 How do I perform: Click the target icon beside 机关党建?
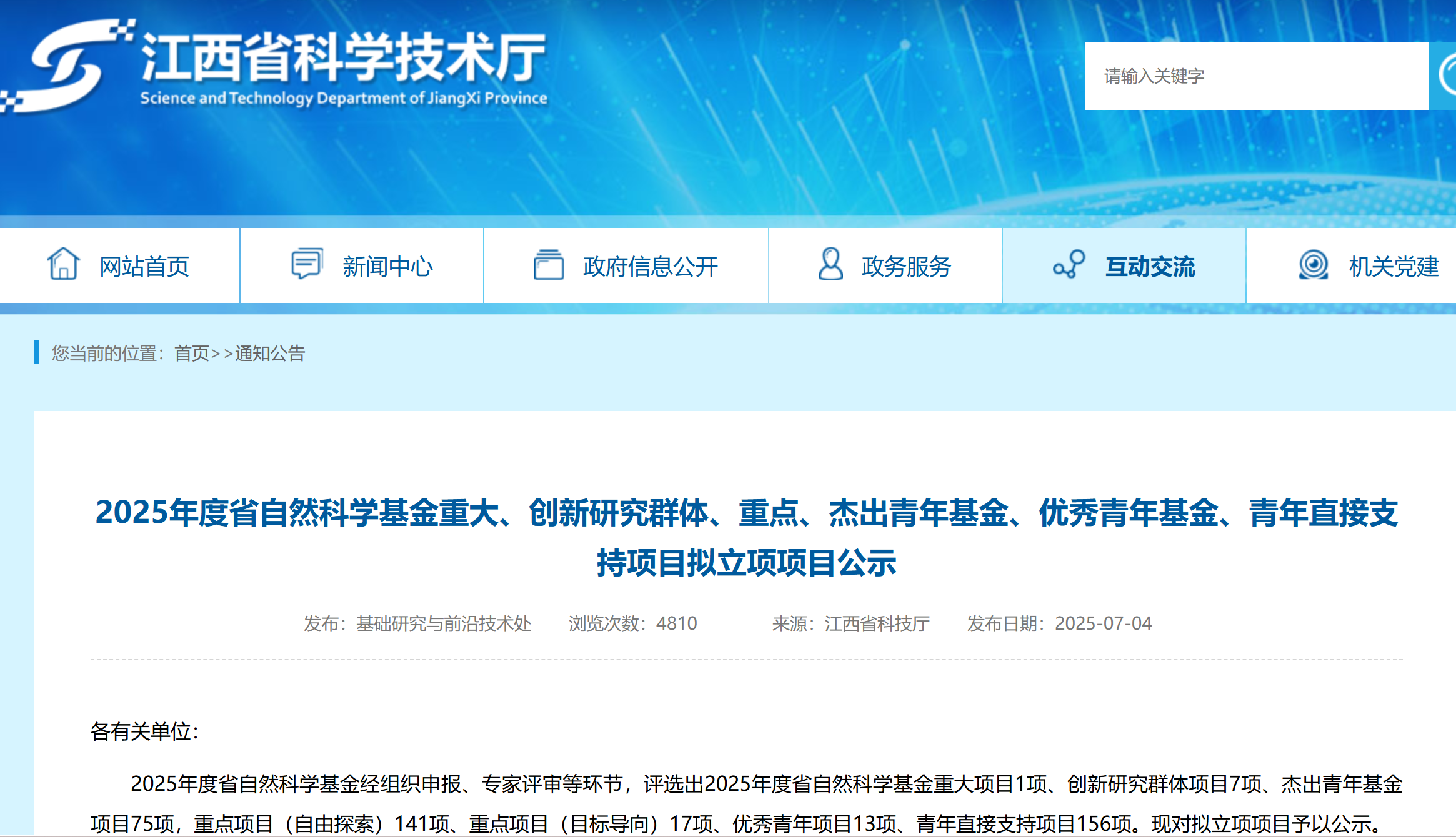point(1313,265)
